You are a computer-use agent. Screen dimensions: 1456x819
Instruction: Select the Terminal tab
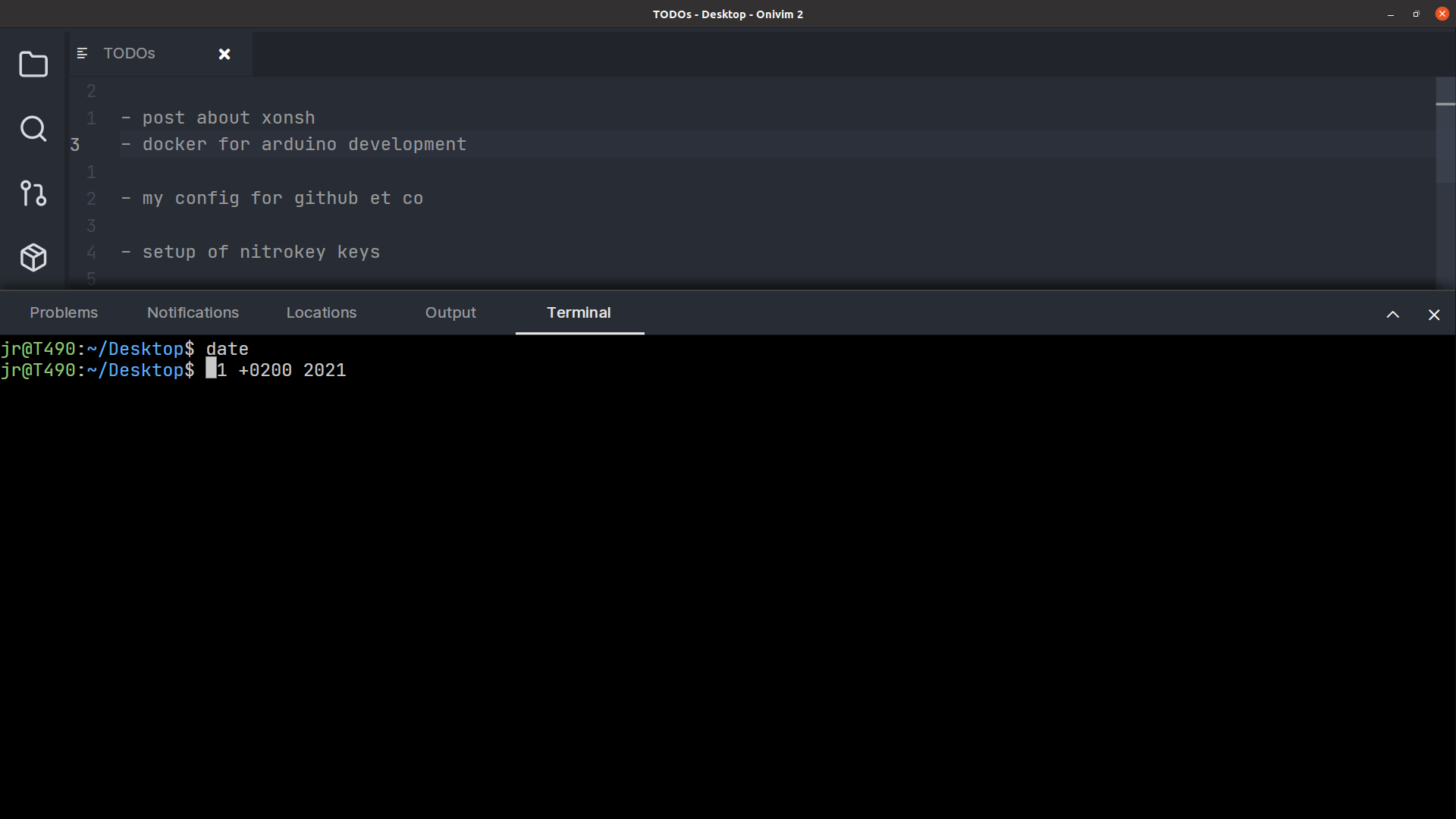pos(579,312)
